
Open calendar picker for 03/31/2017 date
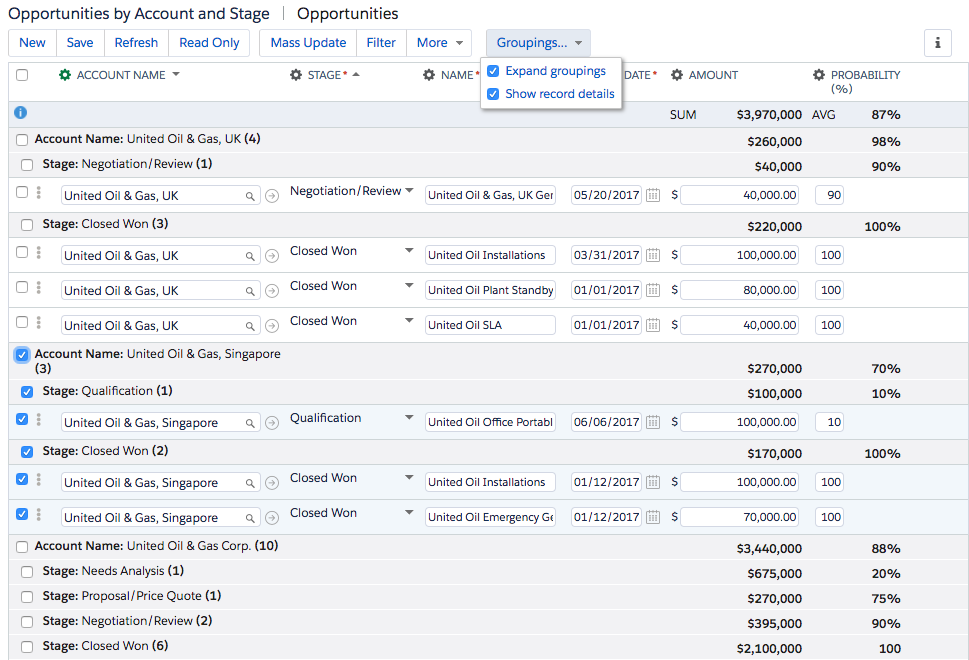(653, 255)
